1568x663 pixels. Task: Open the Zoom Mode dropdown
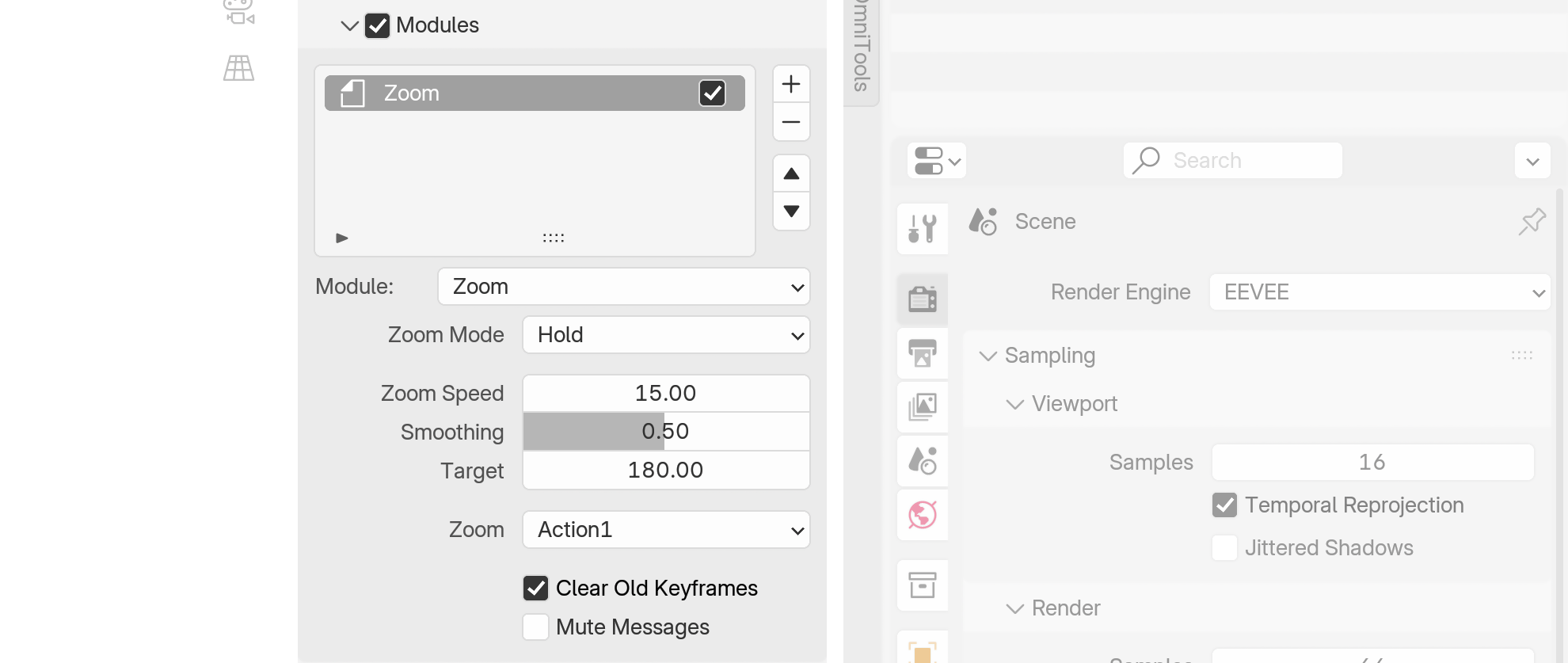(x=666, y=335)
